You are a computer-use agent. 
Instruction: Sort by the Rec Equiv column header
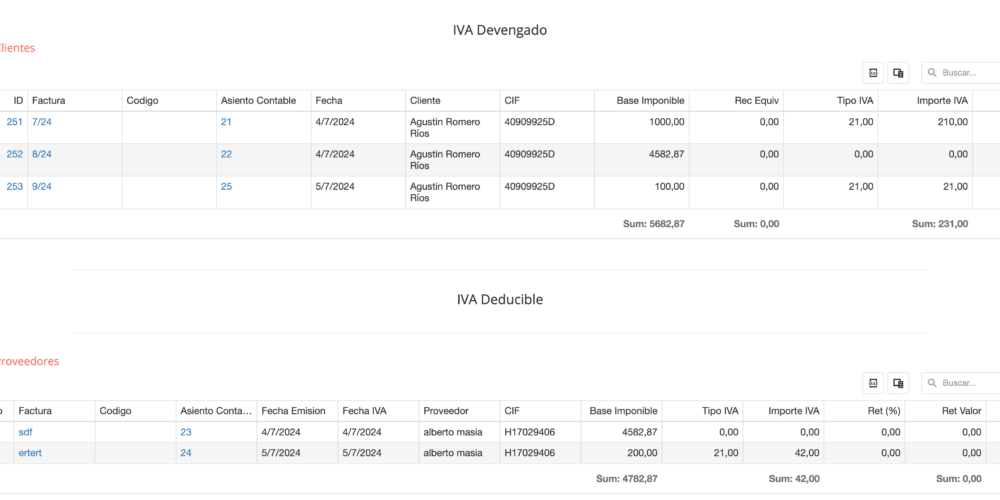tap(736, 101)
